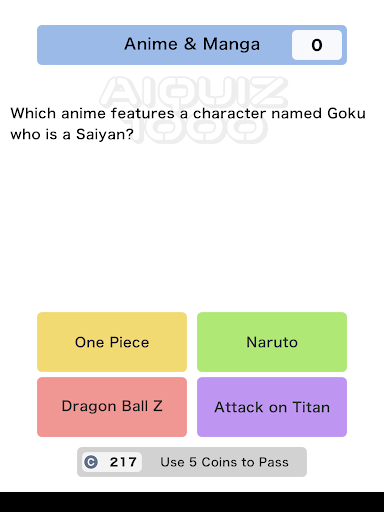Click the blue Anime & Manga bar

[x=192, y=45]
